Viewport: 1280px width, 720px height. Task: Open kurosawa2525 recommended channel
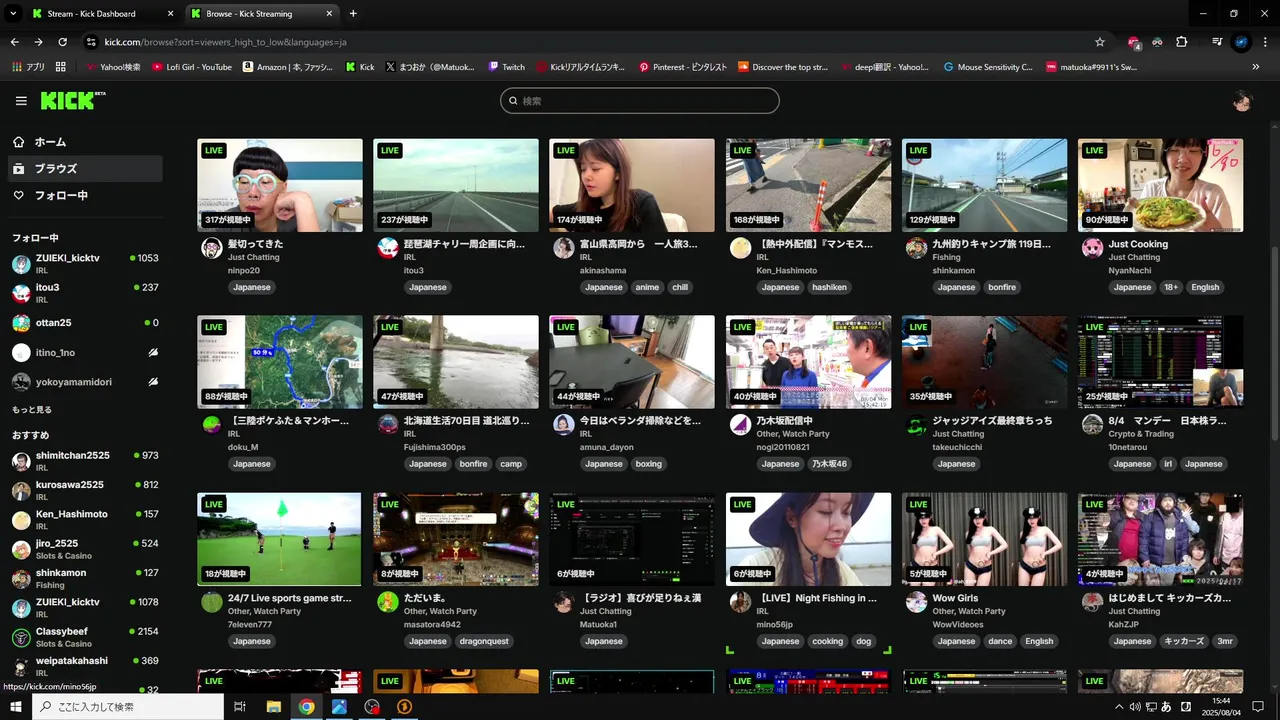(85, 491)
